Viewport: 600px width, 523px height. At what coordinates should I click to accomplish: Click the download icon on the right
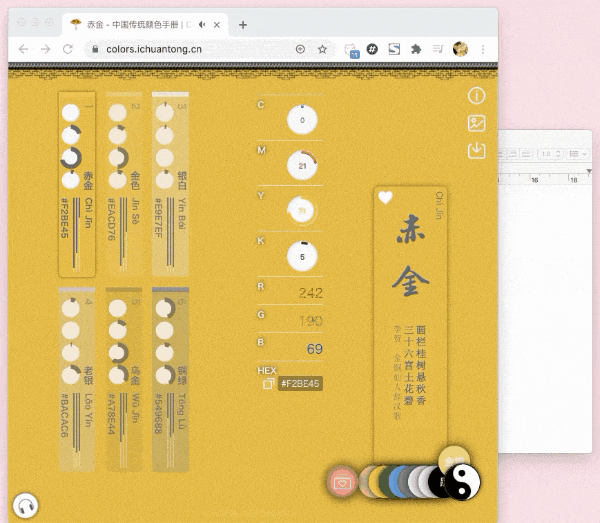pyautogui.click(x=476, y=151)
